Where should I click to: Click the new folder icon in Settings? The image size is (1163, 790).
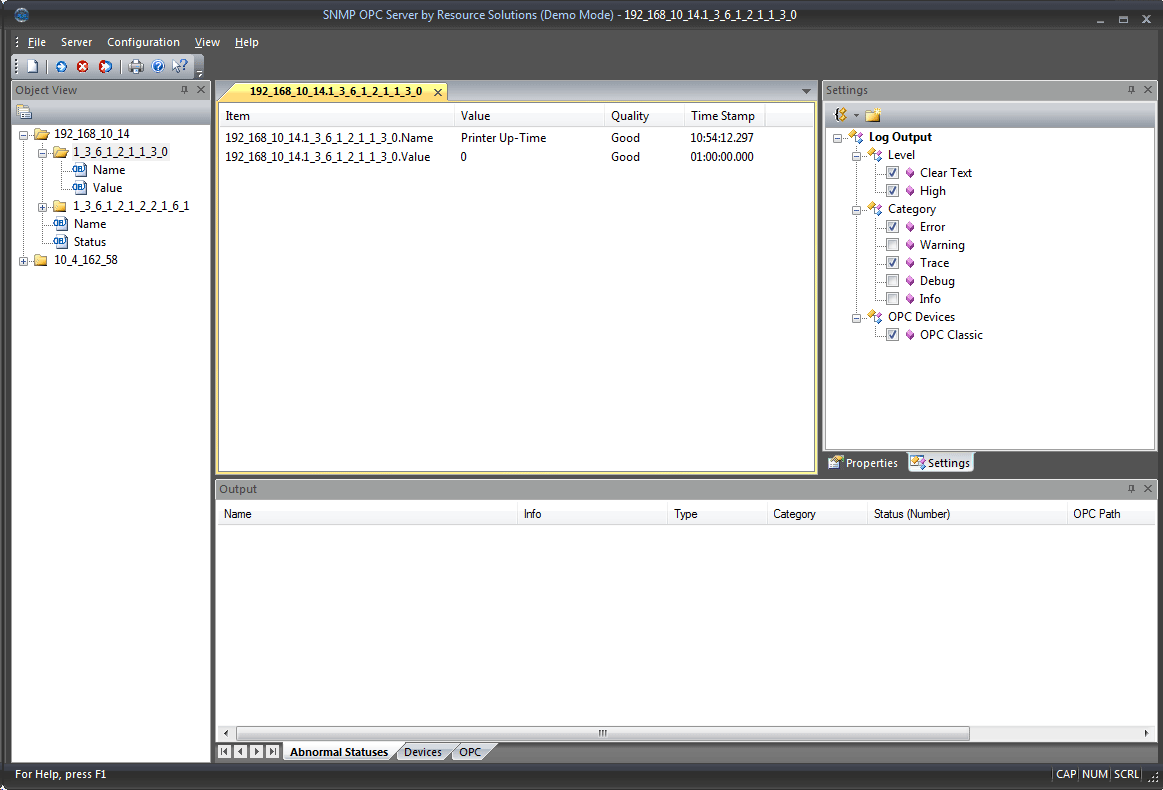click(873, 115)
